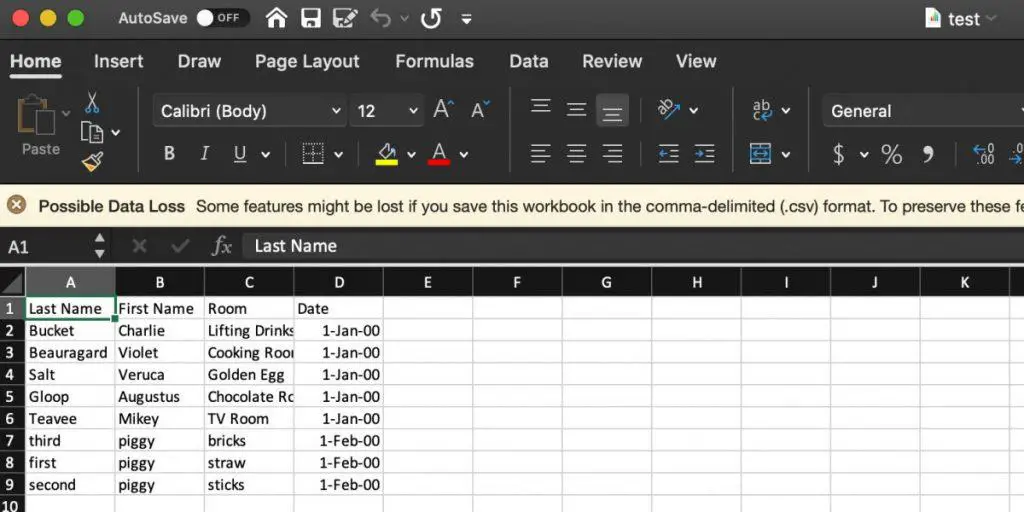Dismiss the Possible Data Loss warning
Screen dimensions: 1024x512
tap(16, 206)
